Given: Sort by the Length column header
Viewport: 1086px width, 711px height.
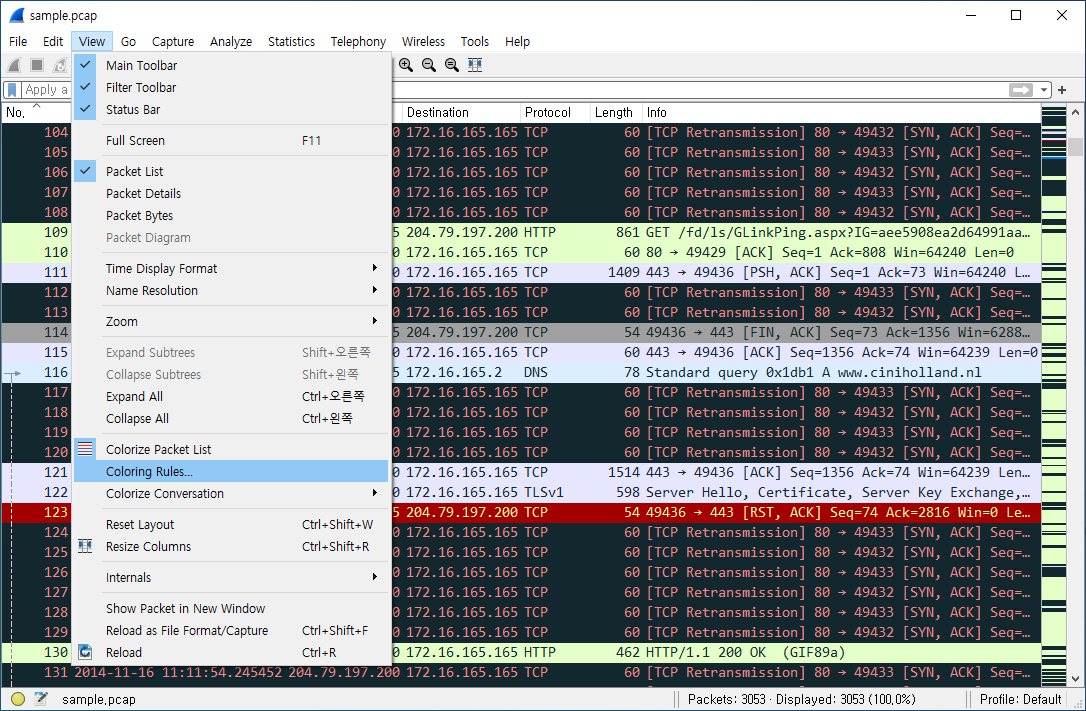Looking at the screenshot, I should point(616,112).
